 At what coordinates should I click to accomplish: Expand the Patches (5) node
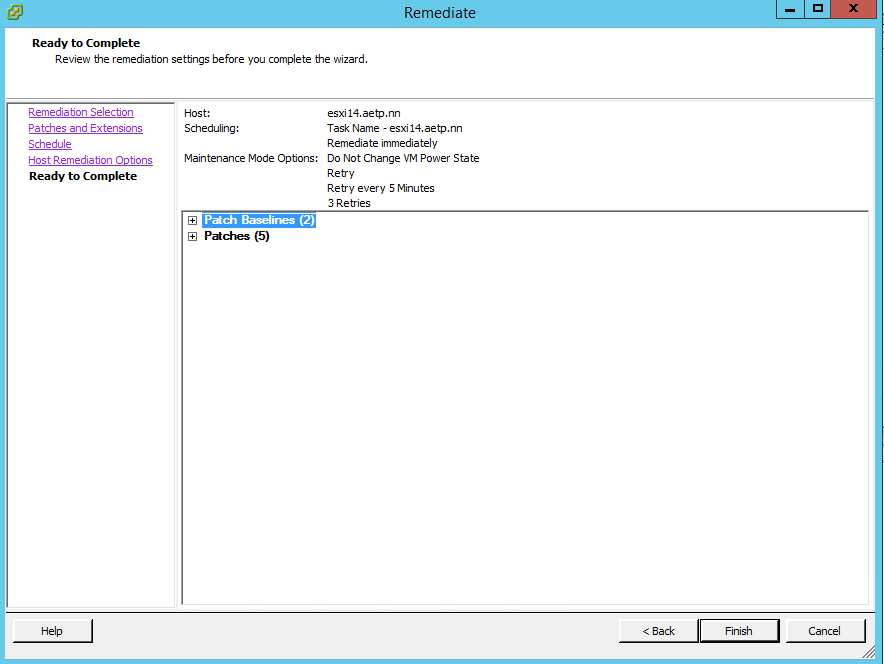192,237
